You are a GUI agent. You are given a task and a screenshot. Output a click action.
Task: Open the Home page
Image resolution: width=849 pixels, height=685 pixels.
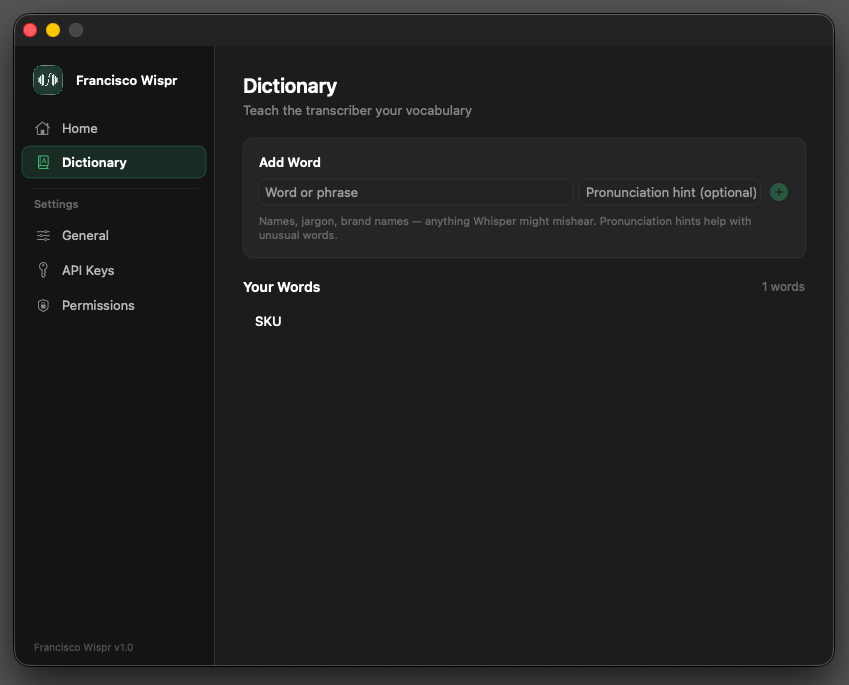coord(81,128)
